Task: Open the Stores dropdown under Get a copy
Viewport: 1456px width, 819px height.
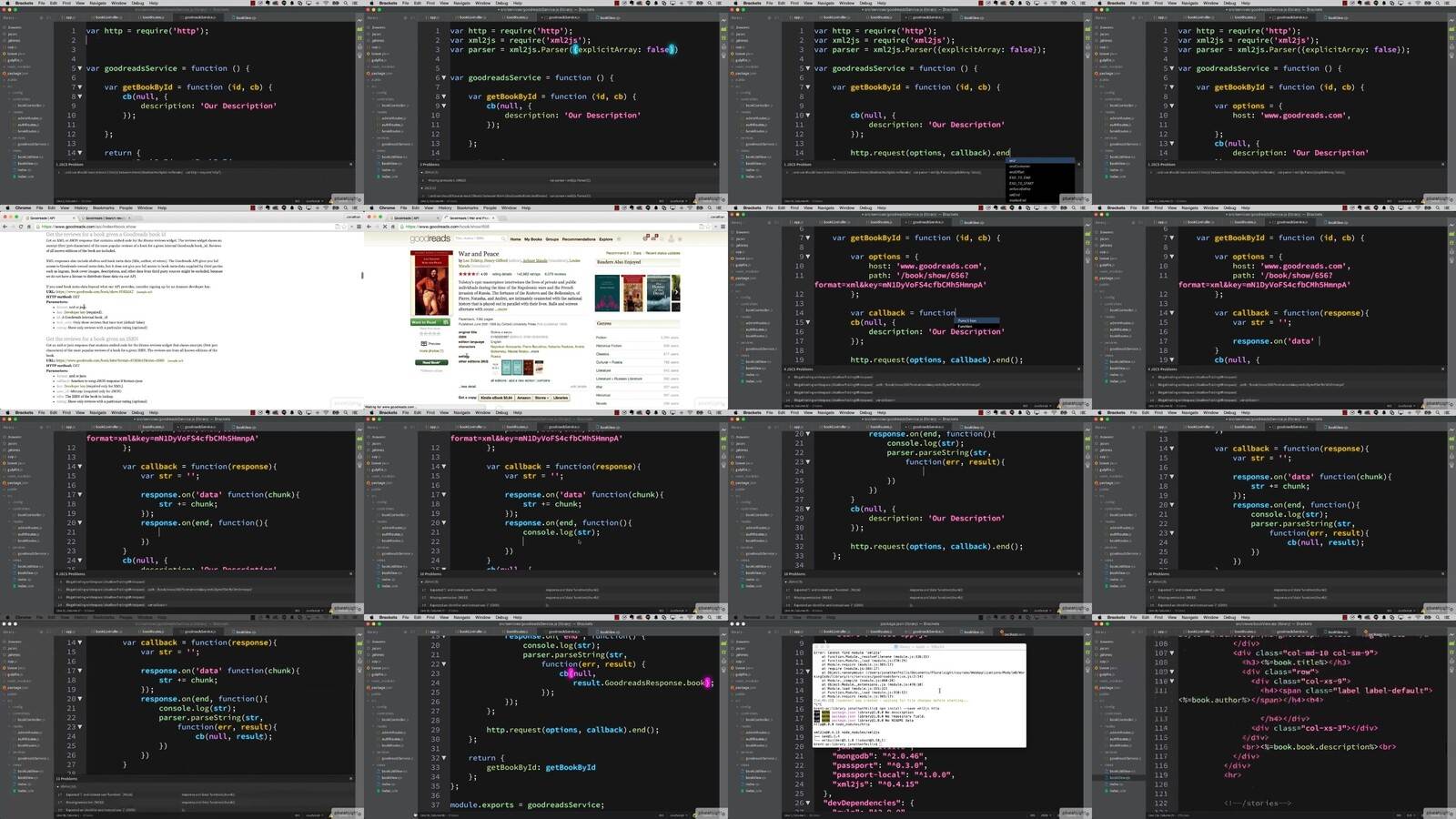Action: [x=541, y=398]
